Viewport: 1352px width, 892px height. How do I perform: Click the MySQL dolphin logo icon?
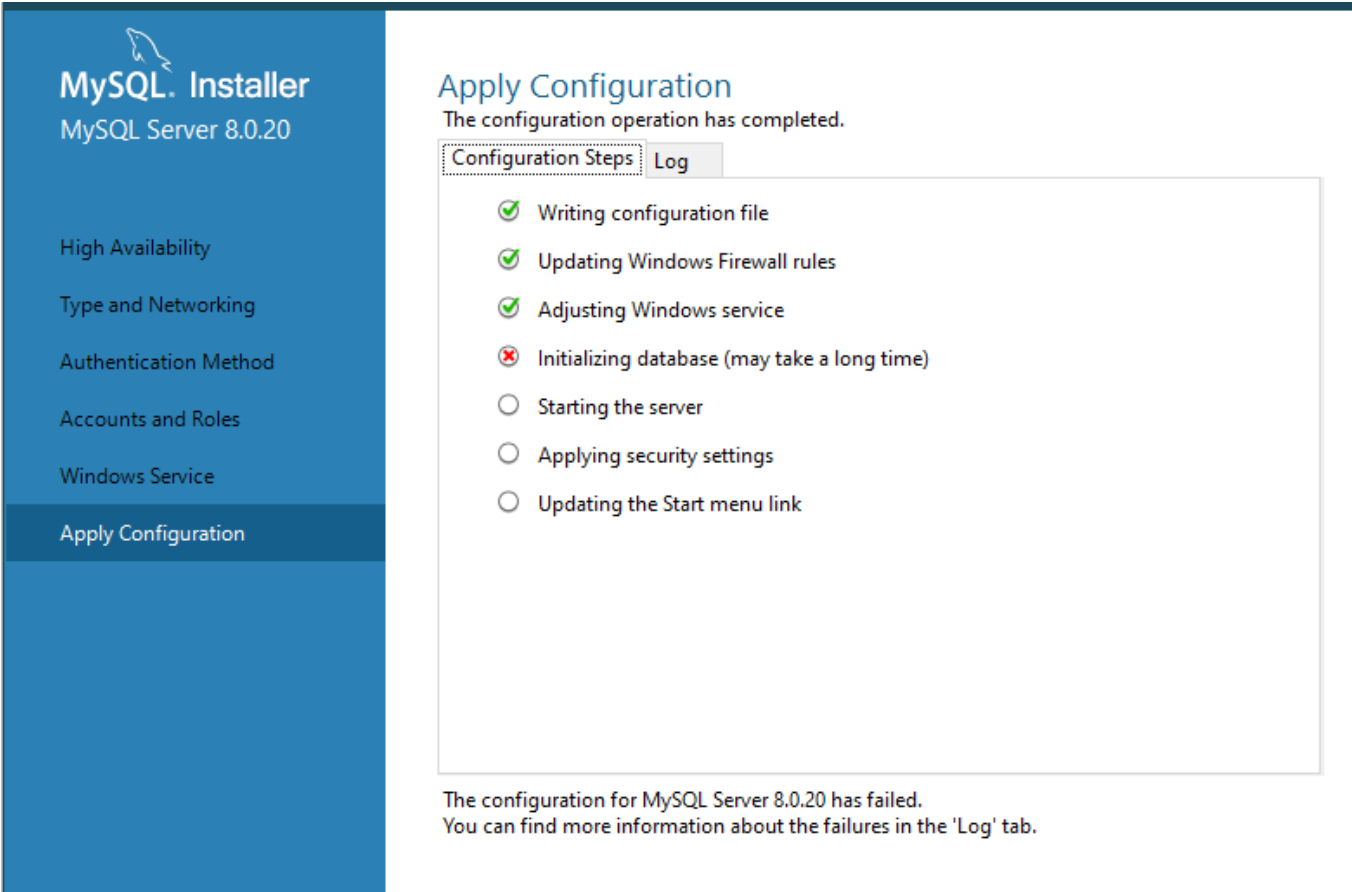point(144,48)
